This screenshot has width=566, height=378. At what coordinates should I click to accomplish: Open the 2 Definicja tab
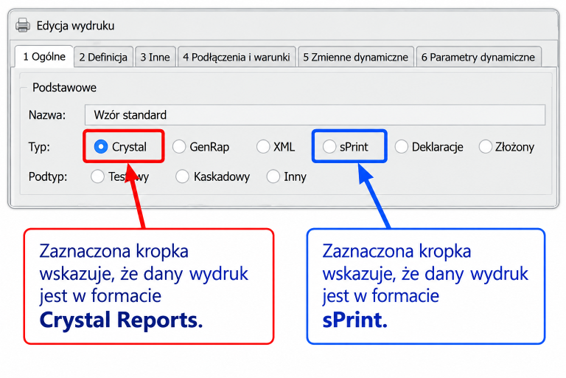click(103, 57)
